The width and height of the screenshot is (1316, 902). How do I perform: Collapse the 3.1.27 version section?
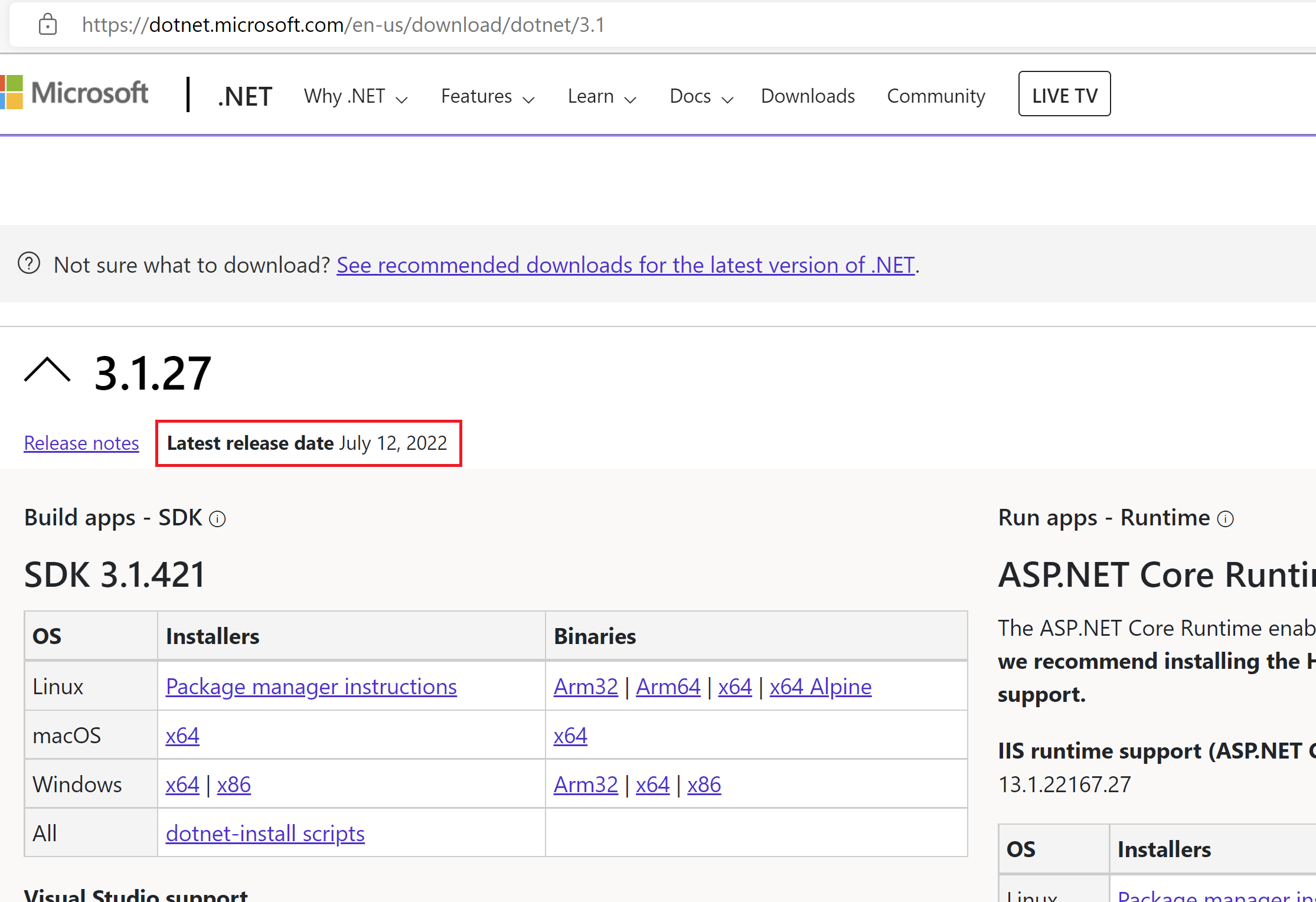[48, 371]
